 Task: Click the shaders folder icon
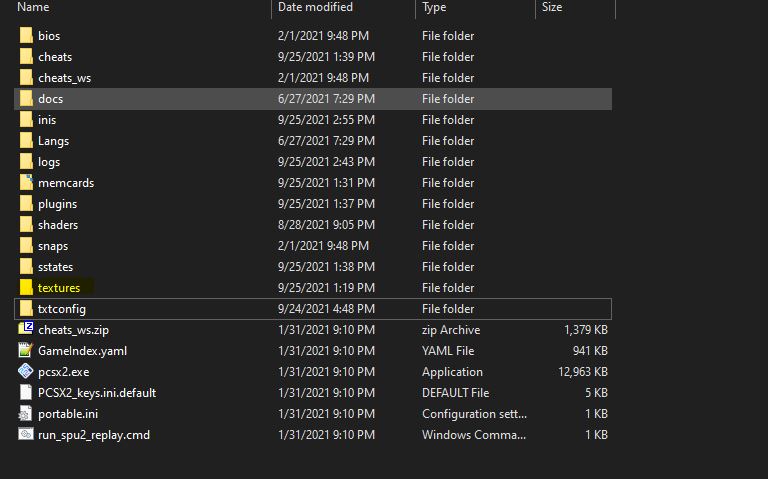26,224
